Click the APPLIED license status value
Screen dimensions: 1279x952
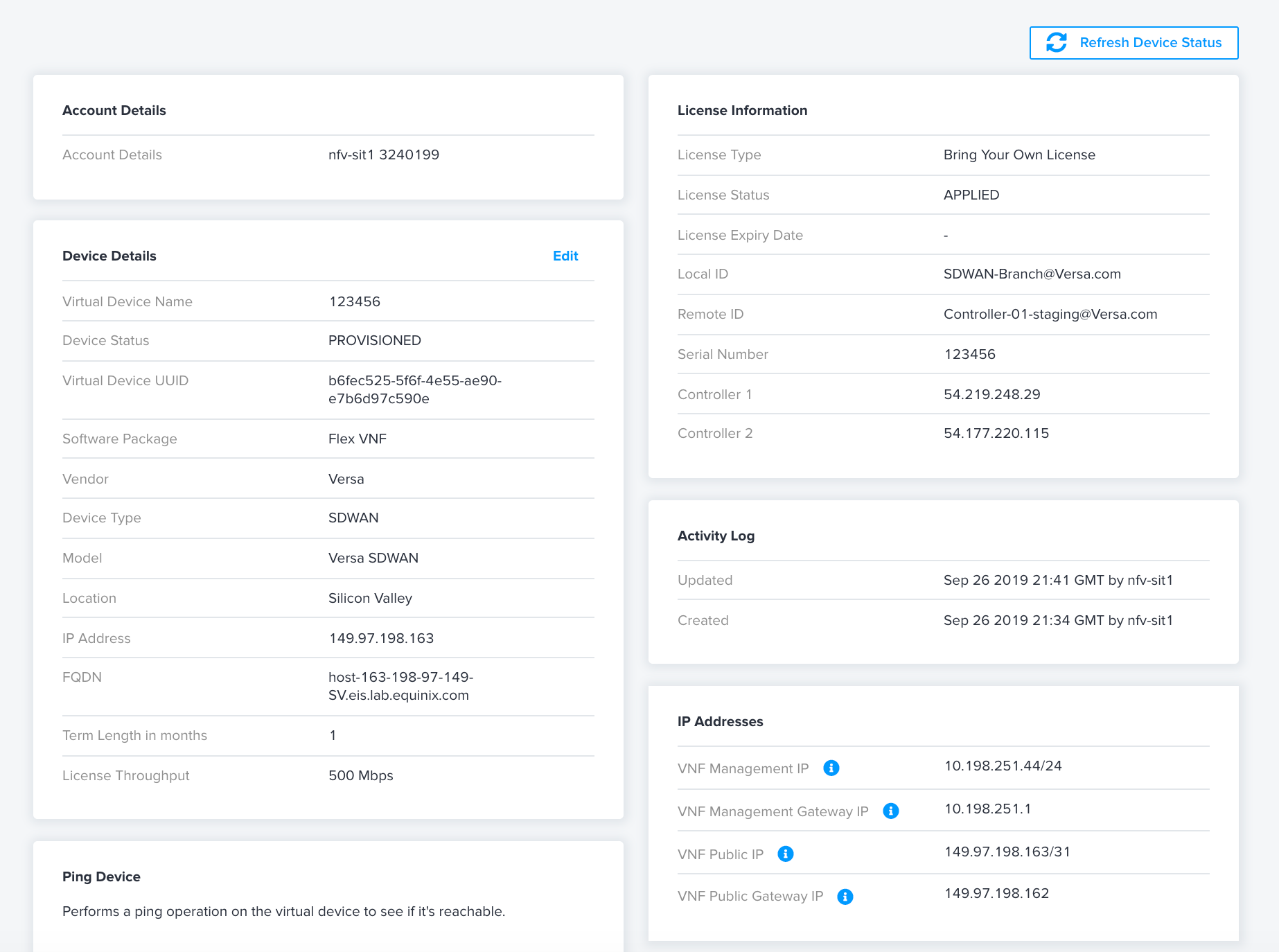[x=971, y=195]
